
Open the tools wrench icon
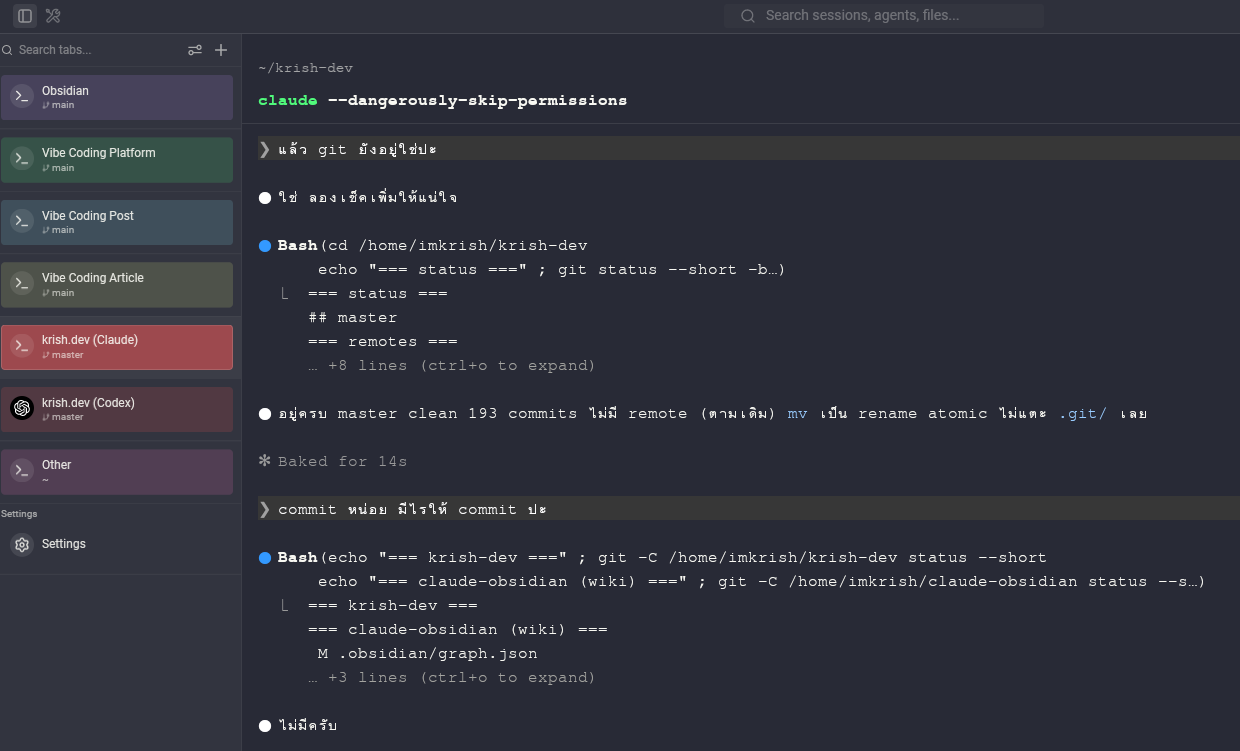[53, 16]
